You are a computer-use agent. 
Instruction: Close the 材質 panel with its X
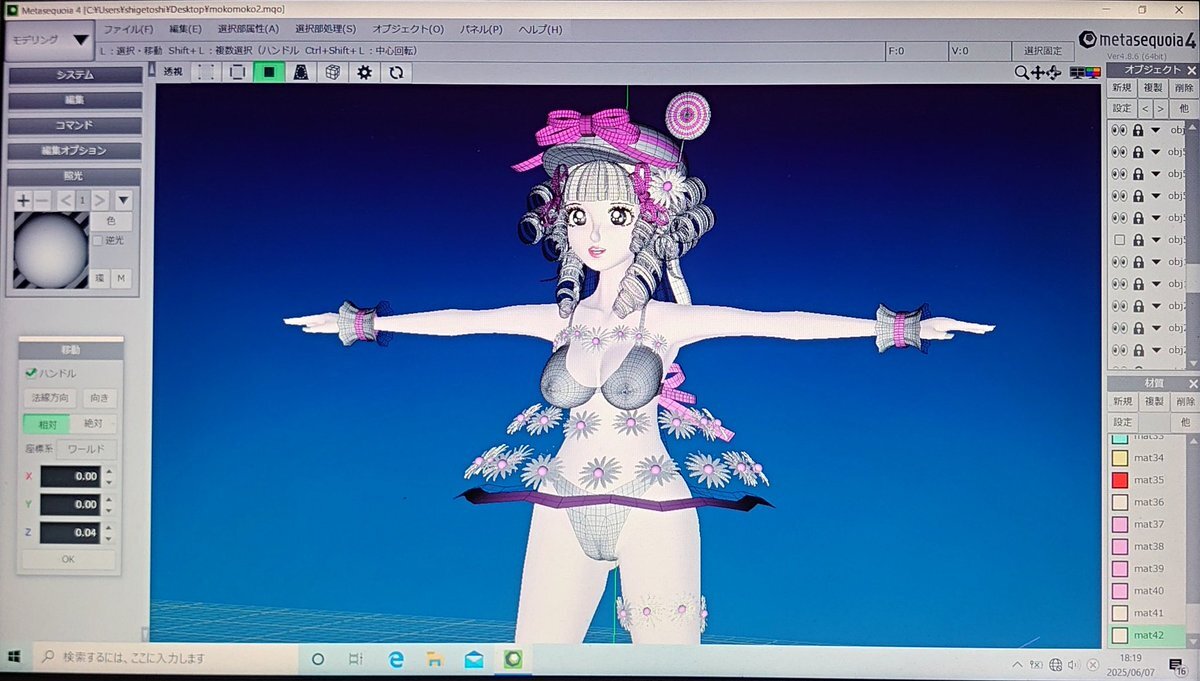click(1191, 383)
